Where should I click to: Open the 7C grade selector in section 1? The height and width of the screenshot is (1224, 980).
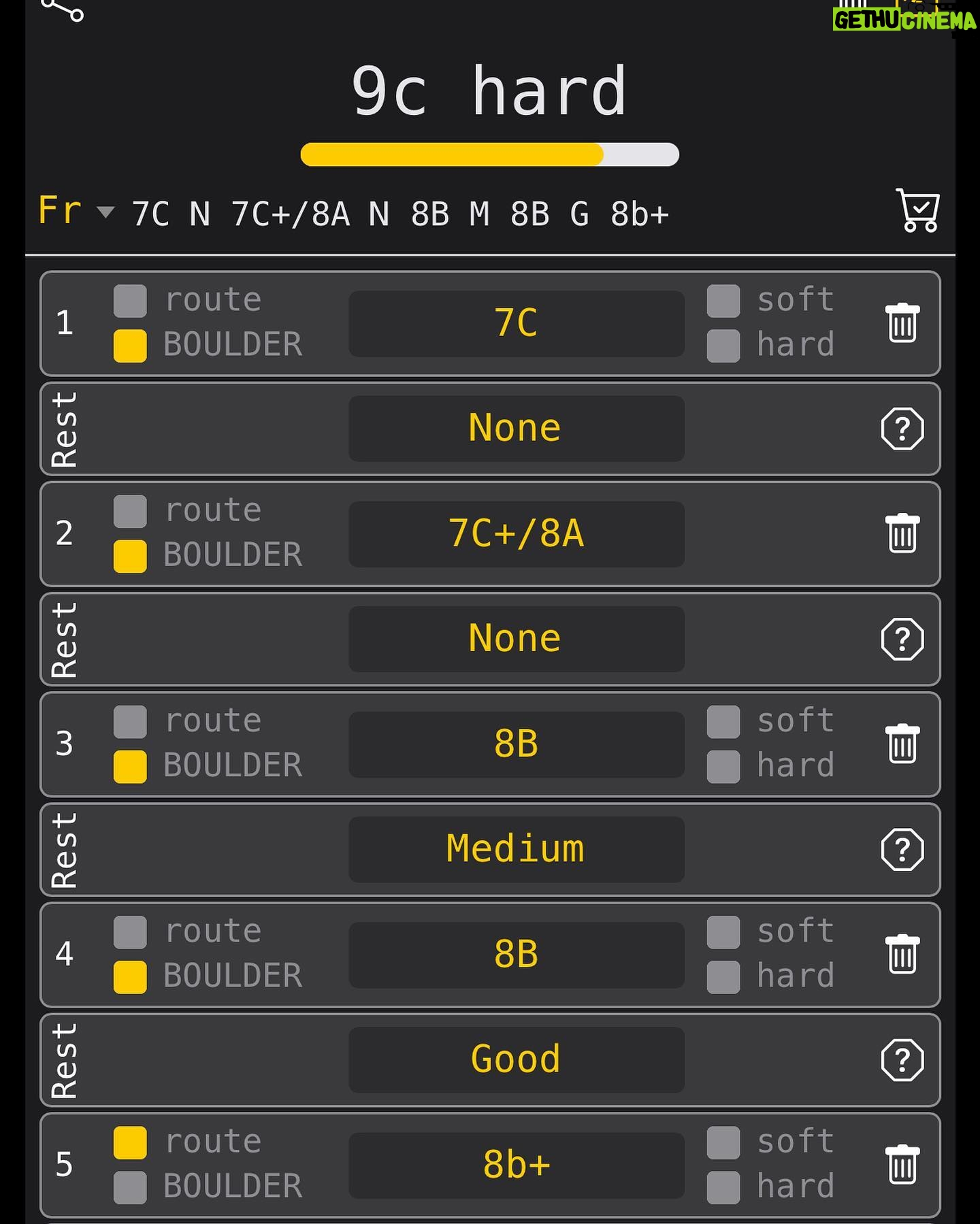(x=517, y=324)
